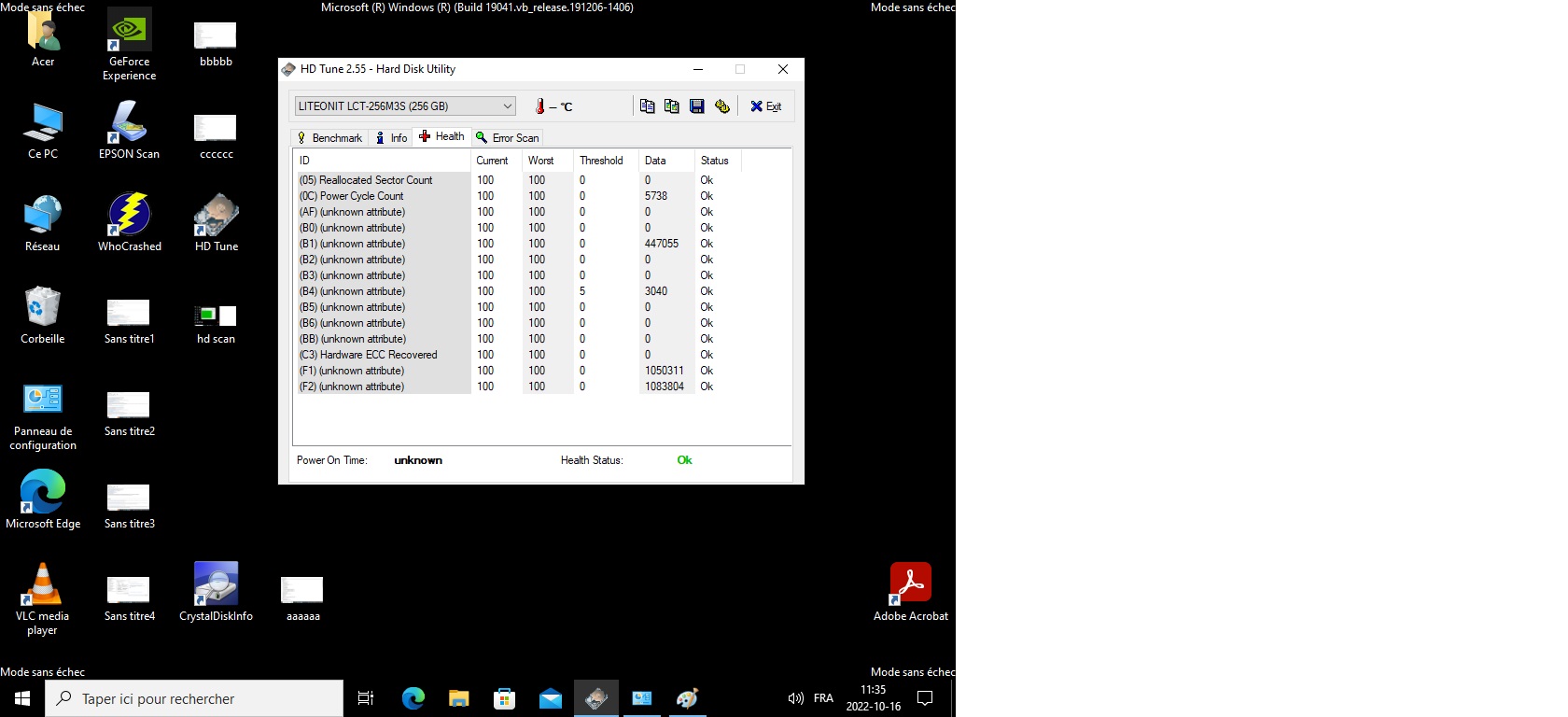Select the cccccc desktop file
Screen dimensions: 1568x717
216,136
